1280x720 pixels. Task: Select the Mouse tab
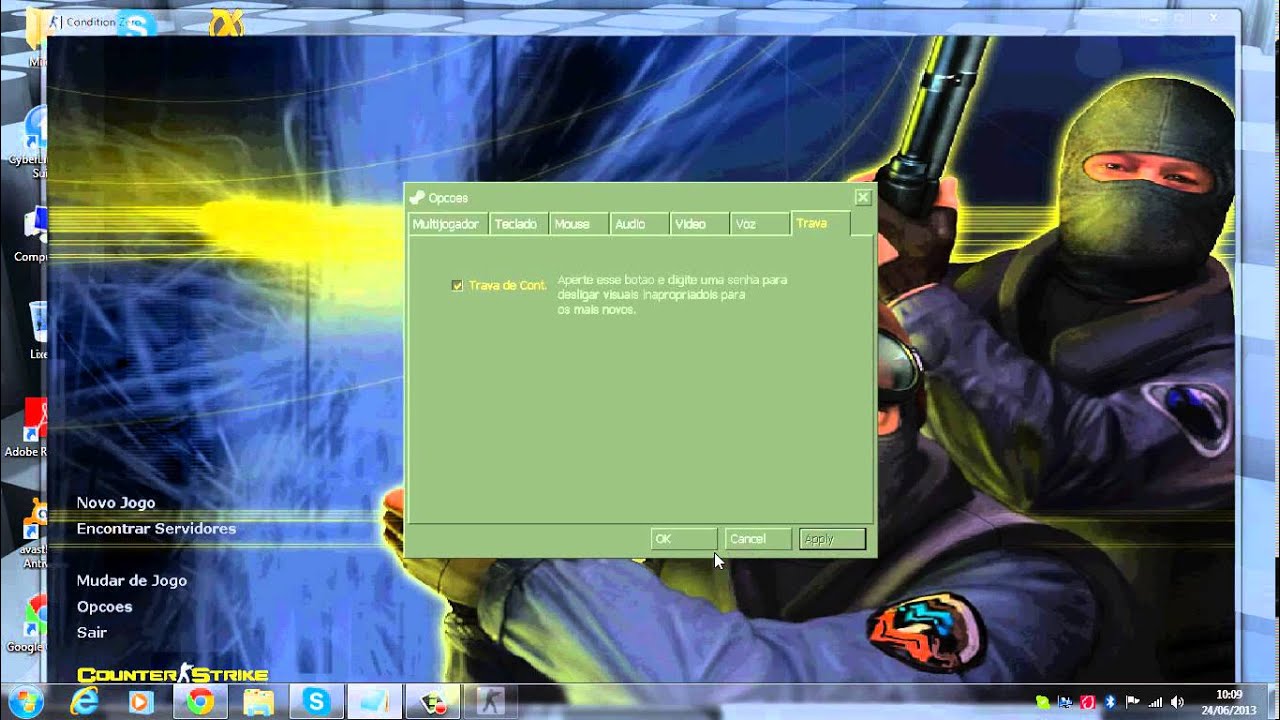click(x=578, y=224)
